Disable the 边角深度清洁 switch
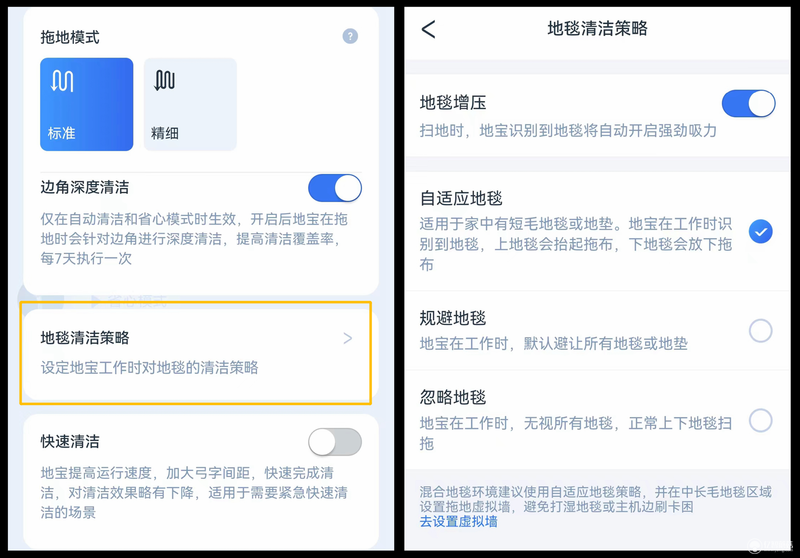 335,188
